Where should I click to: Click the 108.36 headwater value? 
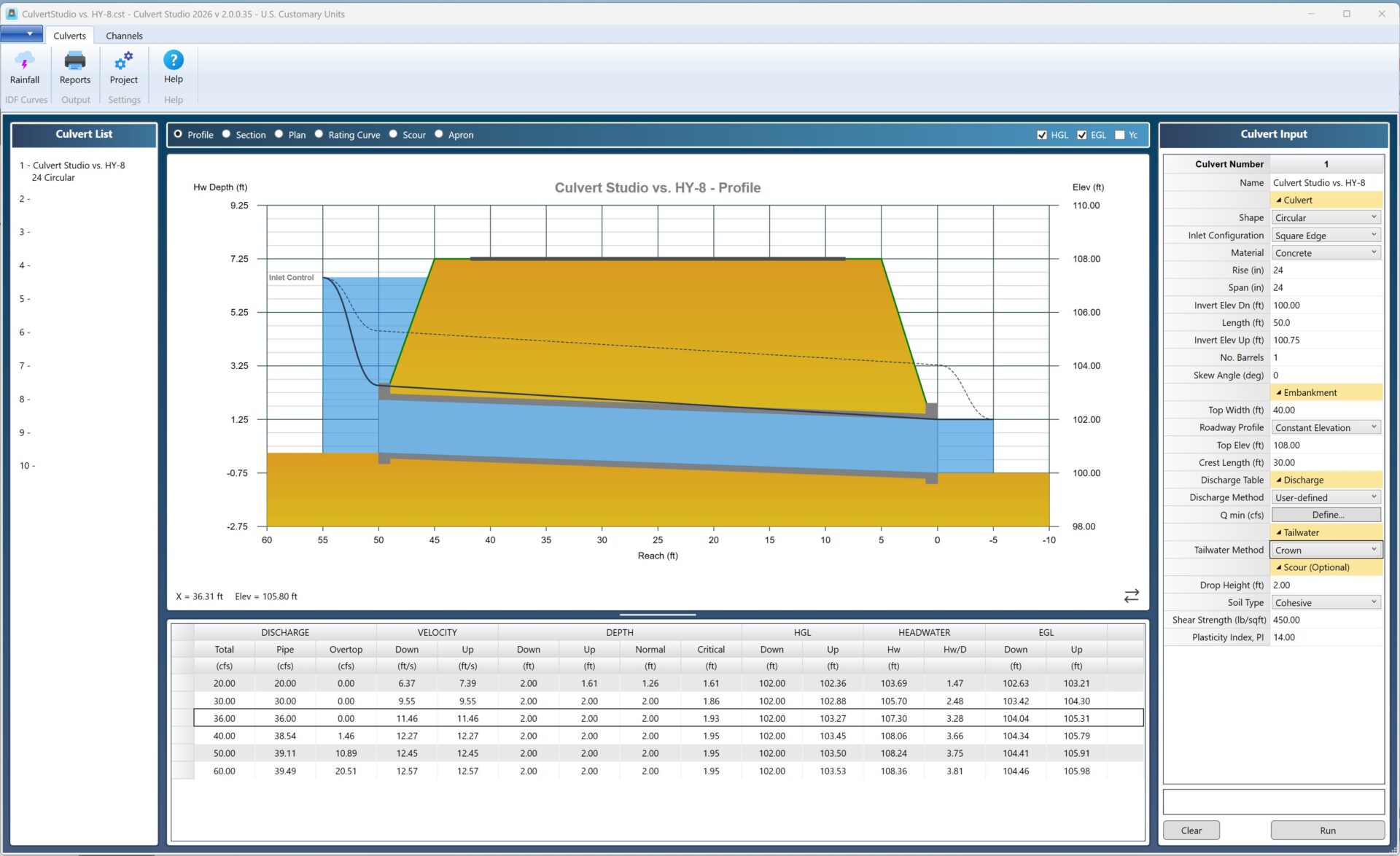click(x=893, y=771)
